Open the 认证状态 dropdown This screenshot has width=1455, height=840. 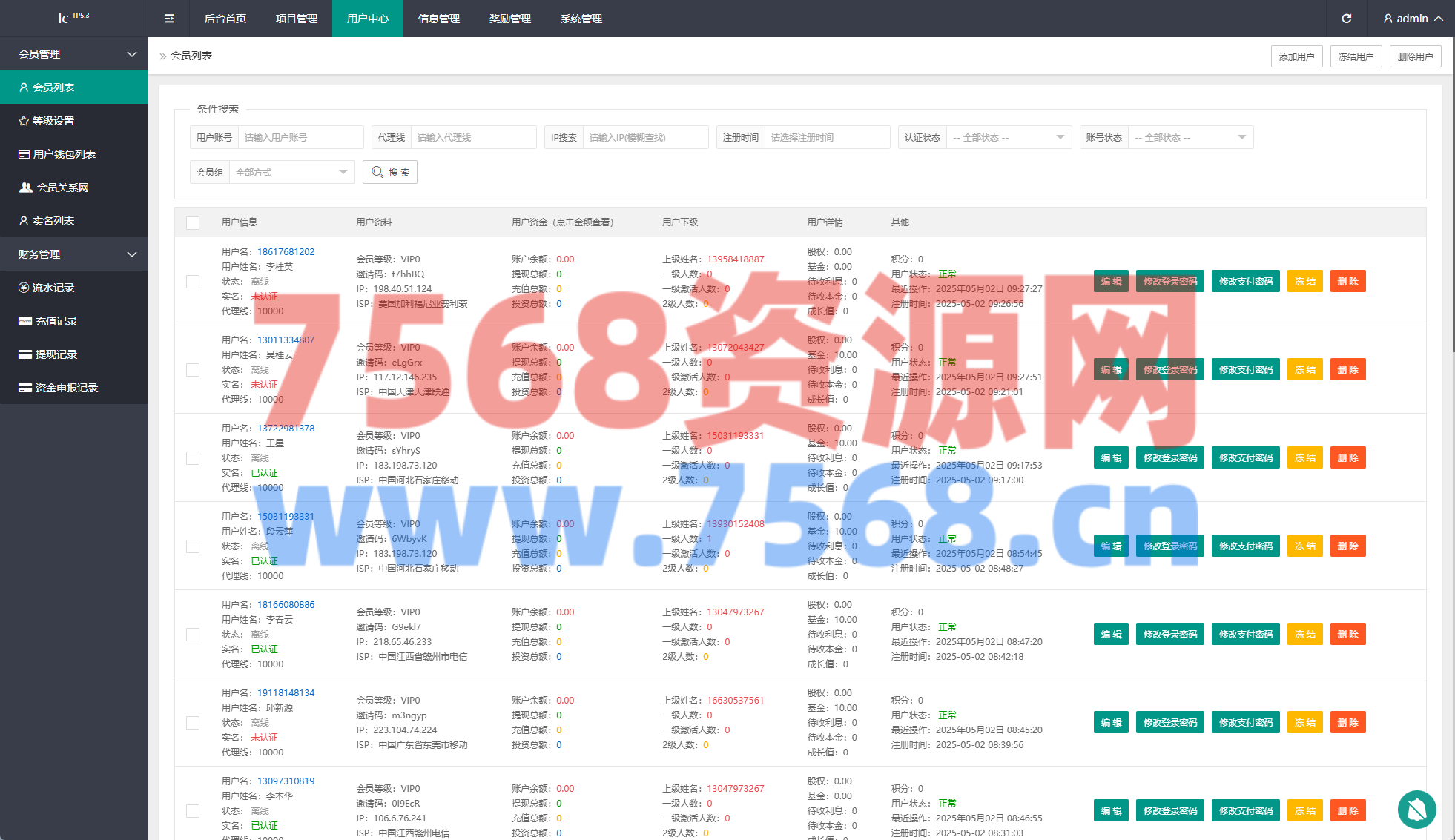pyautogui.click(x=1009, y=138)
